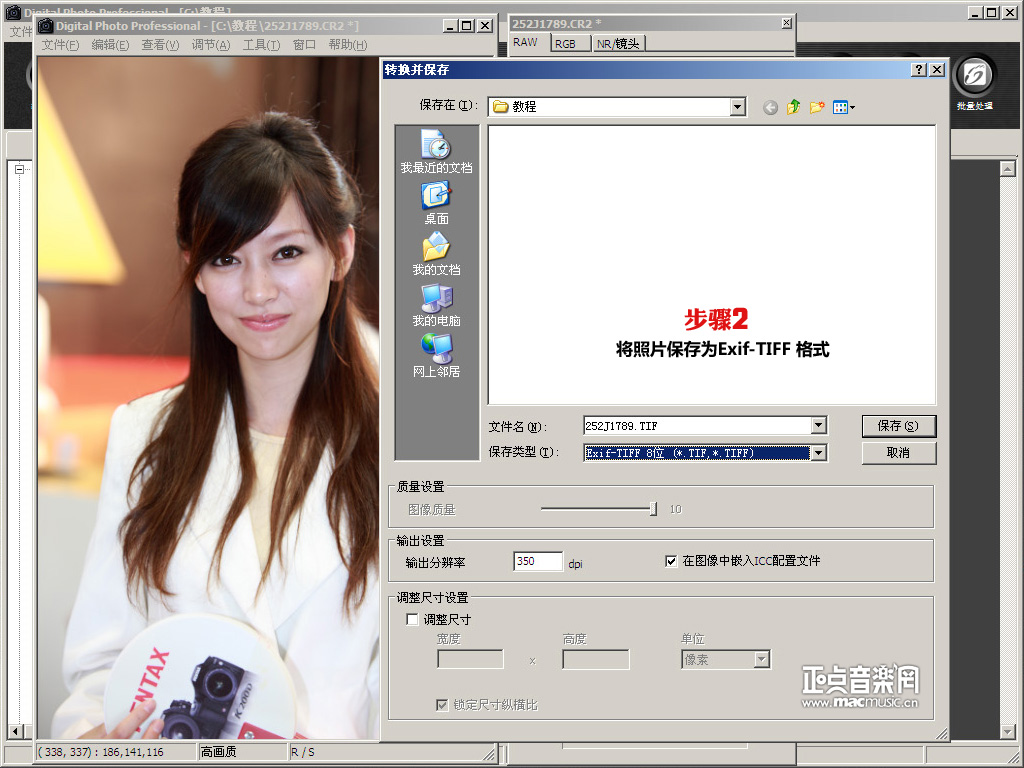Click the Recent Documents shortcut icon
Image resolution: width=1024 pixels, height=768 pixels.
(x=436, y=145)
